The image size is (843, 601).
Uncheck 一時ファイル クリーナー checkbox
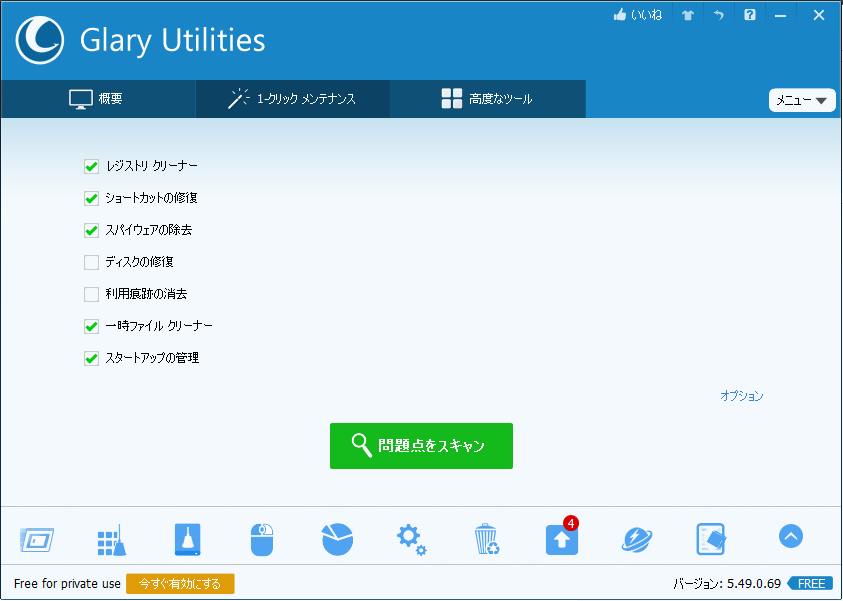tap(91, 326)
